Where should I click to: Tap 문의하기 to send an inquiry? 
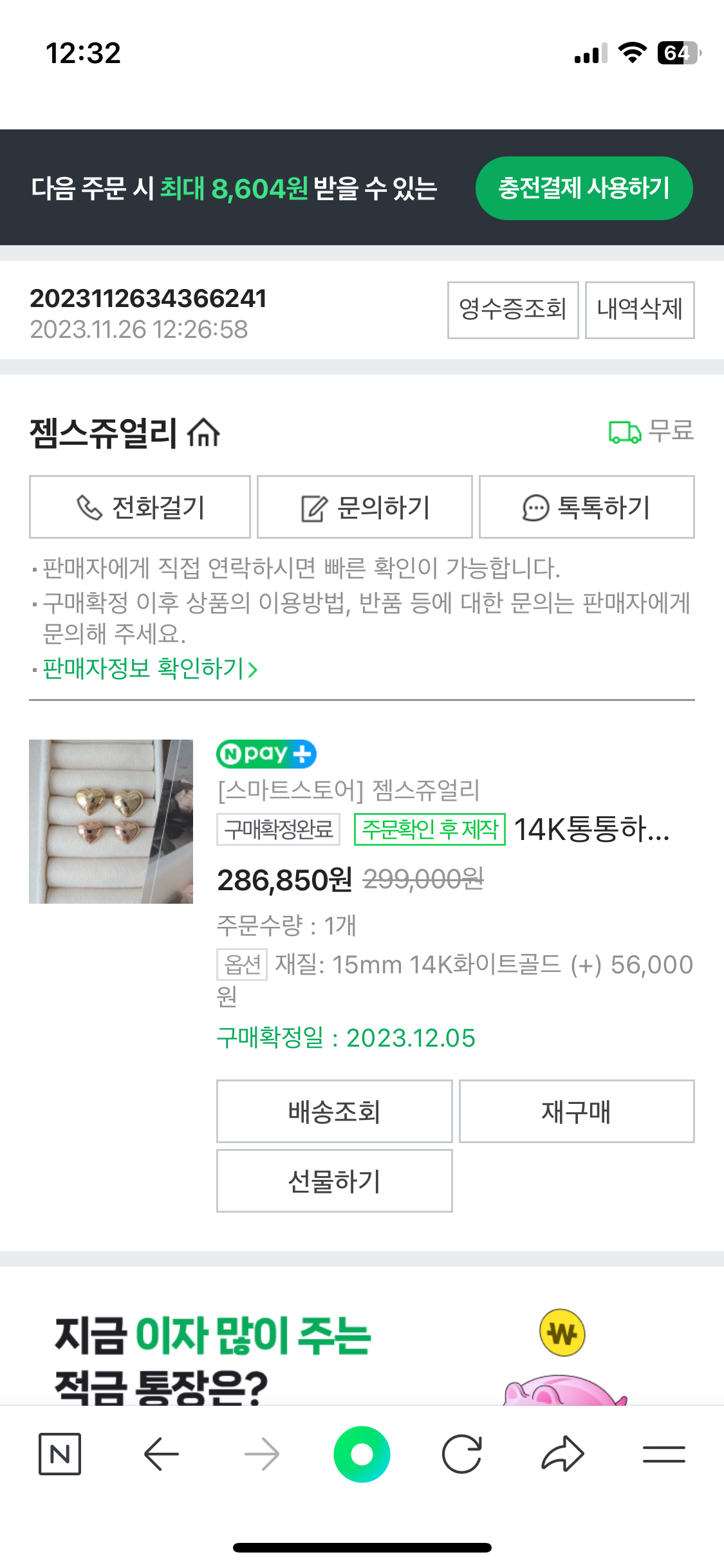pyautogui.click(x=365, y=507)
